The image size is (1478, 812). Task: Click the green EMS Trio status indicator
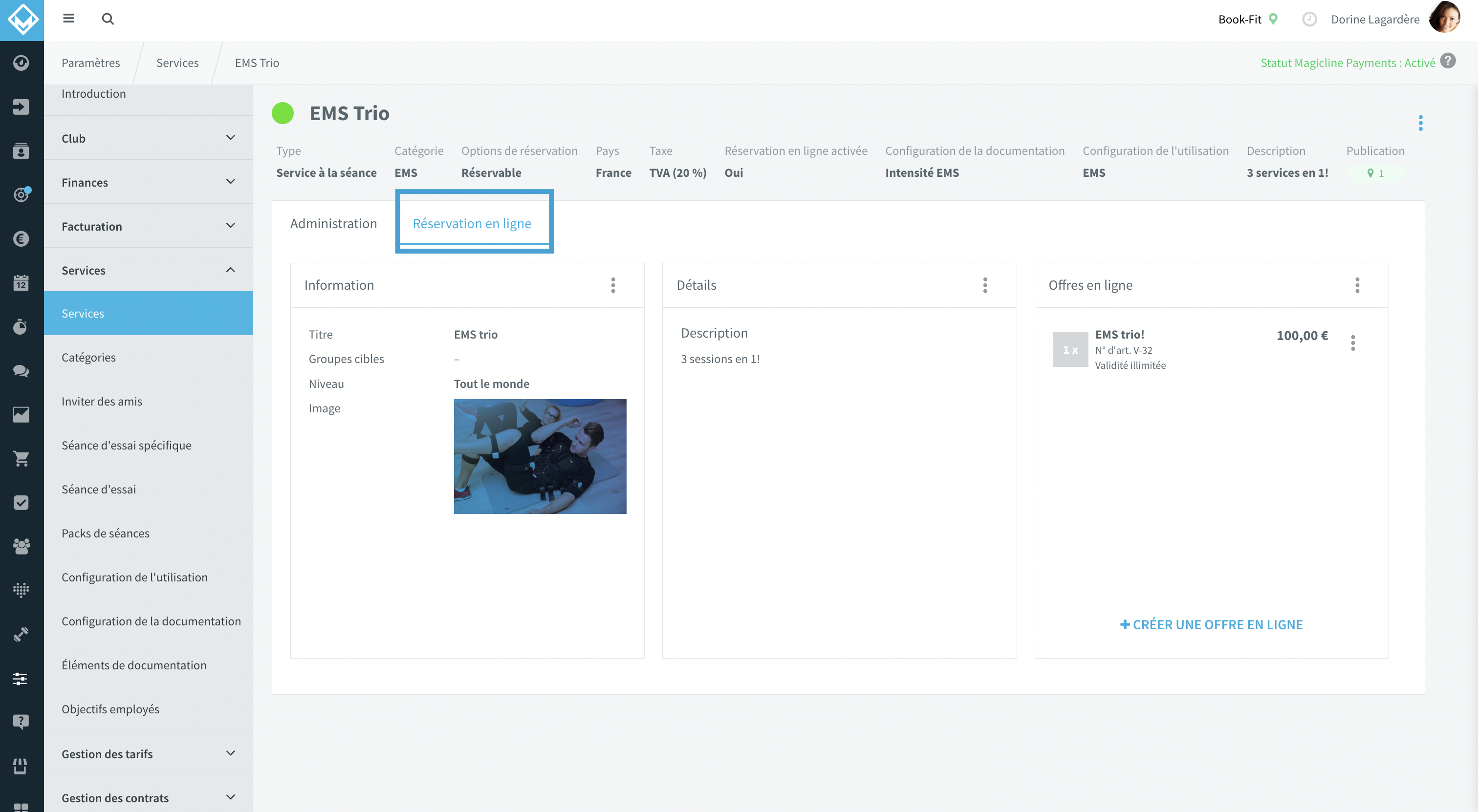click(283, 113)
